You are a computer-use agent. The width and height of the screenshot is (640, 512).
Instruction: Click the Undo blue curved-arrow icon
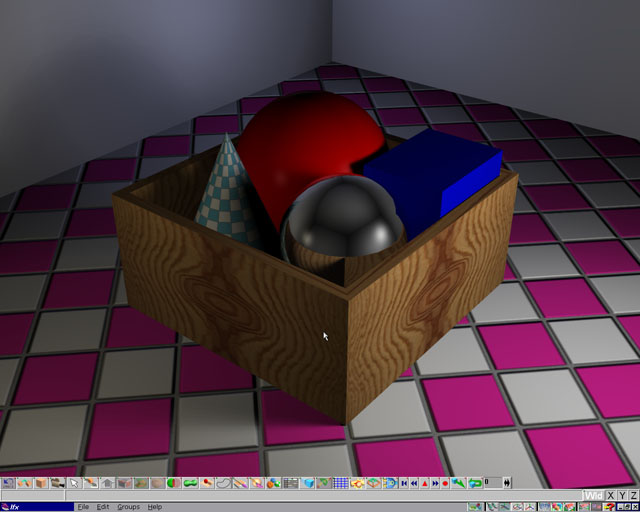(x=8, y=483)
